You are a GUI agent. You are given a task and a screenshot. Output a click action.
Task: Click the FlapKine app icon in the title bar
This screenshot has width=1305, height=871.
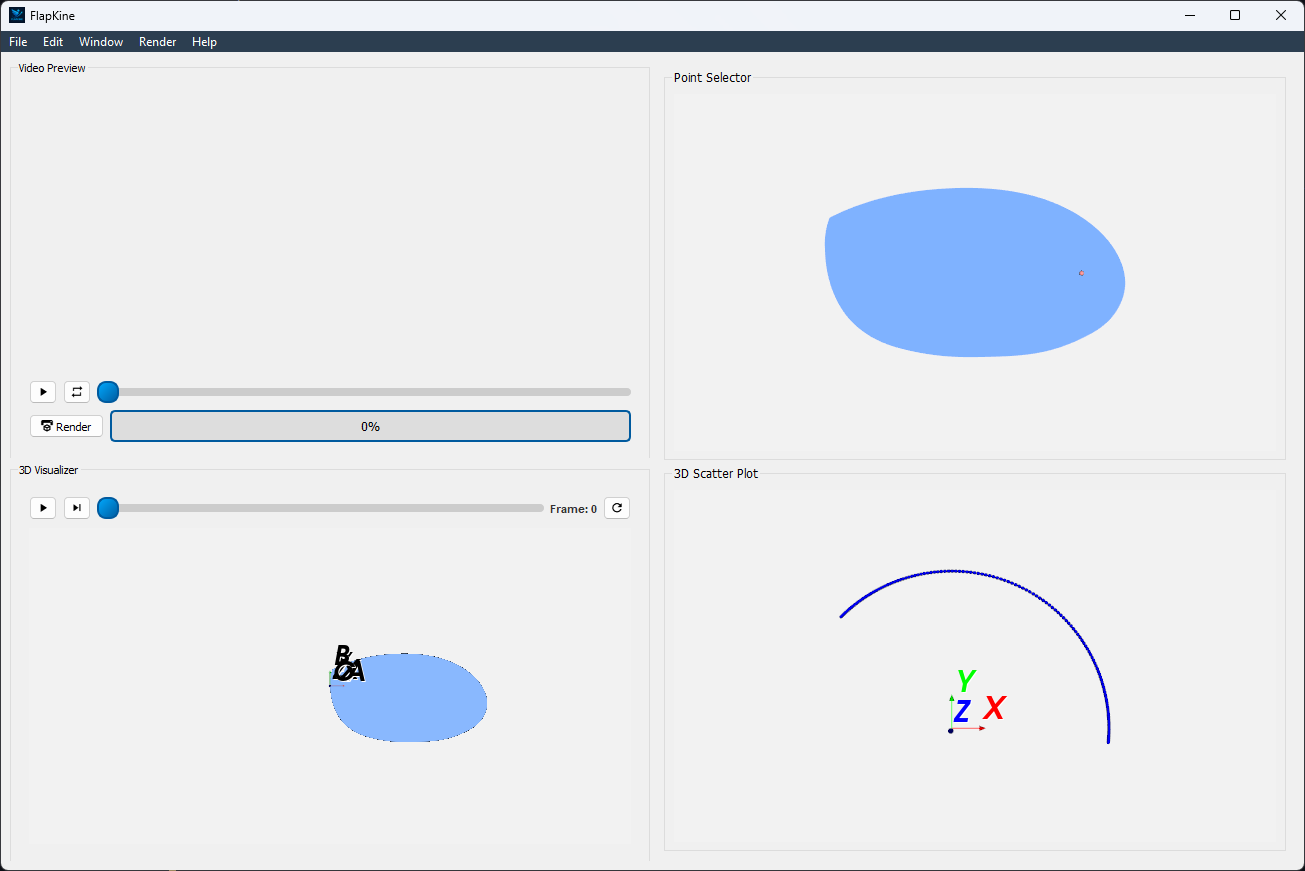click(17, 15)
